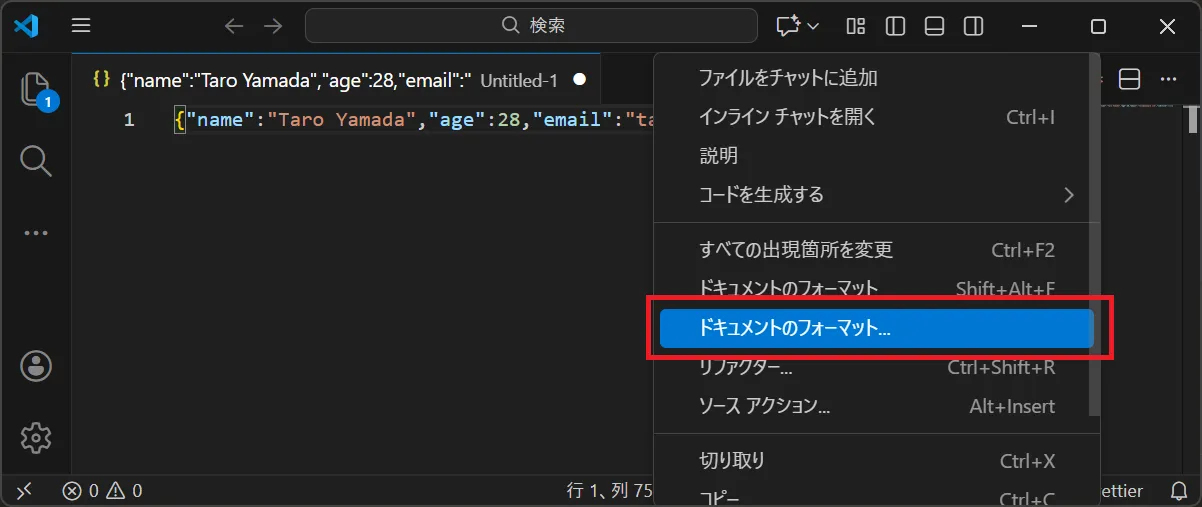Go forward with the right arrow
The width and height of the screenshot is (1202, 507).
[272, 26]
